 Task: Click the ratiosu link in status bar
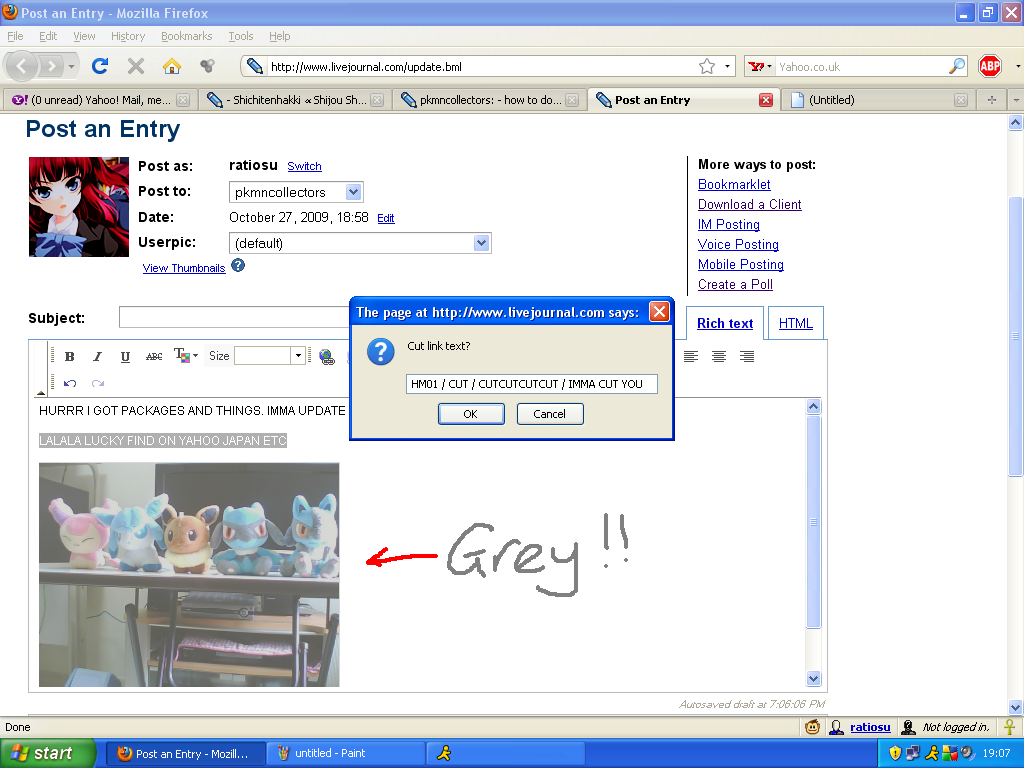(870, 727)
